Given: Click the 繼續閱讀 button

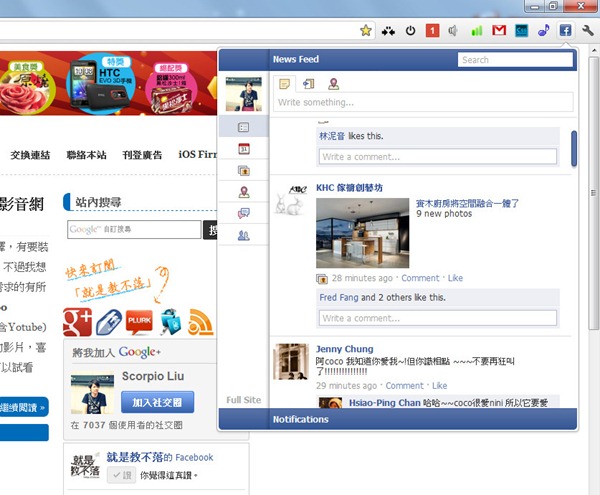Looking at the screenshot, I should coord(23,407).
